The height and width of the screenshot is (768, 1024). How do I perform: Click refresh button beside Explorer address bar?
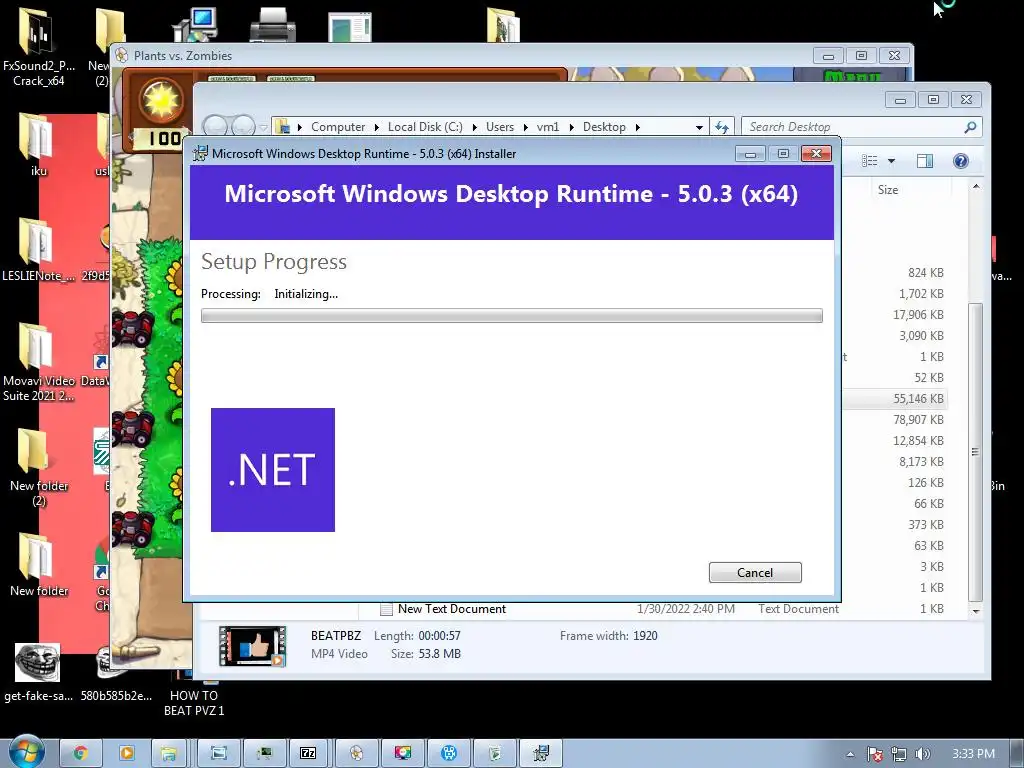(722, 127)
